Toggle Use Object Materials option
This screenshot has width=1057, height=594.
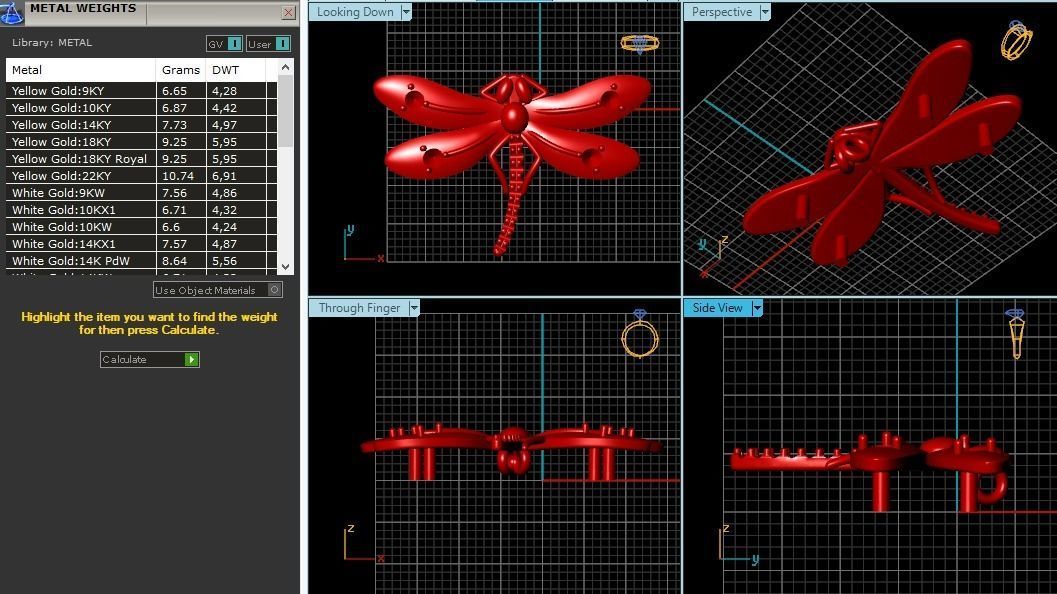218,290
